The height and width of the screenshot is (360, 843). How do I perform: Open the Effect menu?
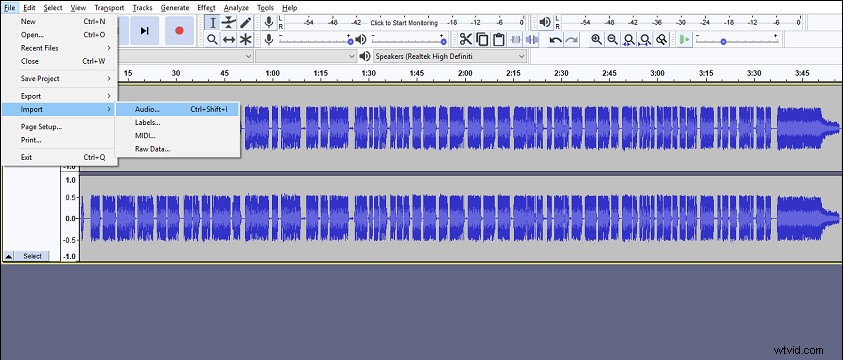pyautogui.click(x=206, y=8)
